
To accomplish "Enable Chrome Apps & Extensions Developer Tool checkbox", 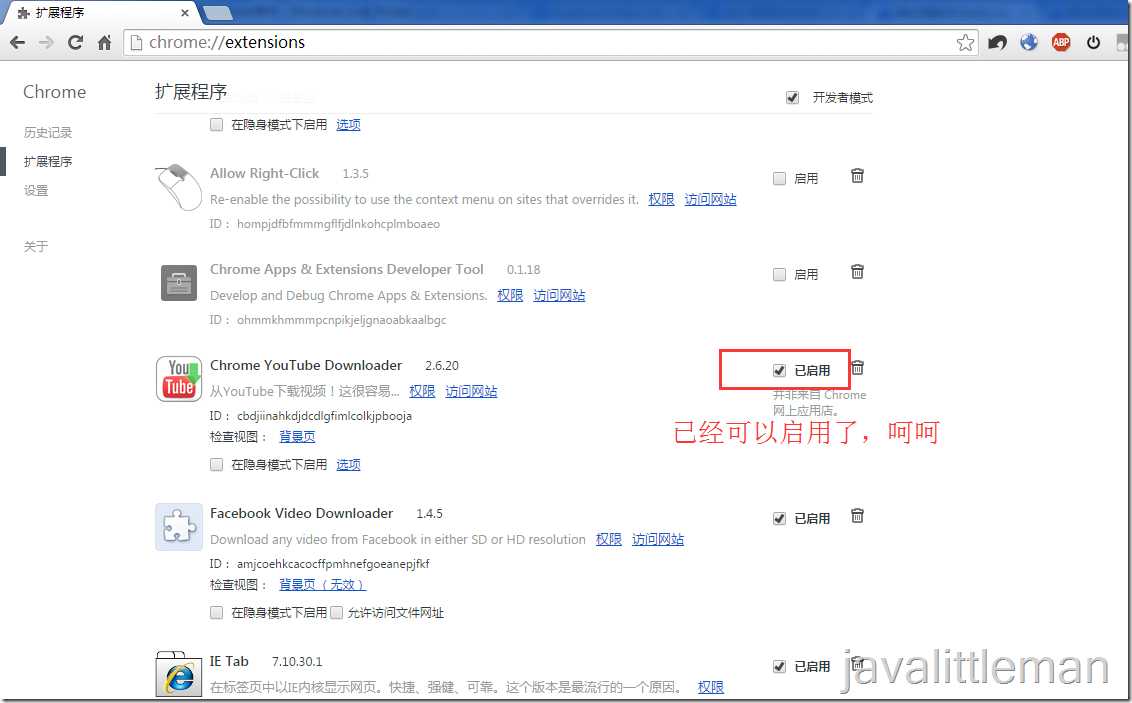I will tap(779, 274).
